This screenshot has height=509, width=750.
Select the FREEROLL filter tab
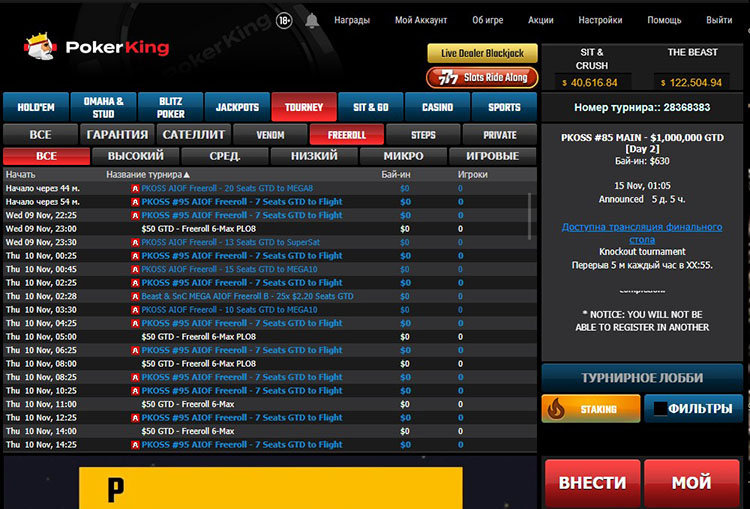[x=347, y=134]
